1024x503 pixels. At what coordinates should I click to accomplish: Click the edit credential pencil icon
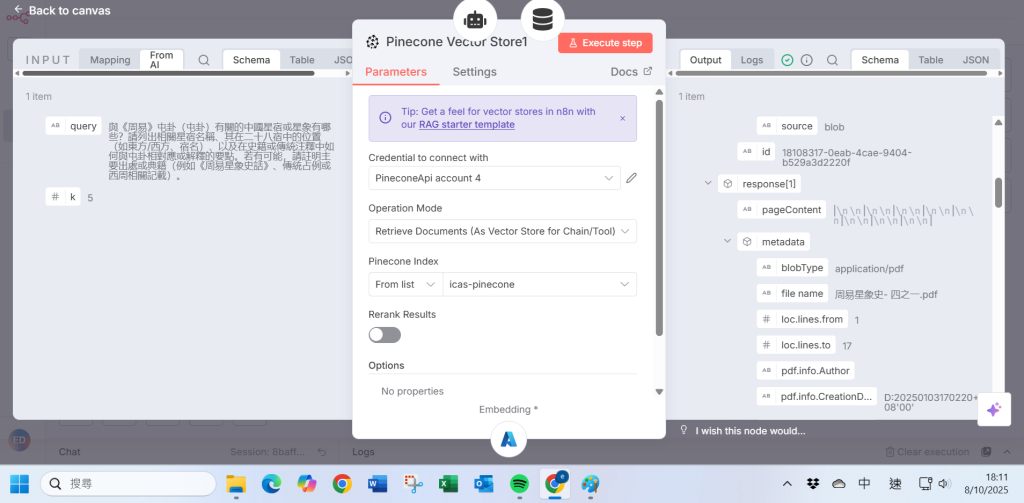click(x=631, y=178)
